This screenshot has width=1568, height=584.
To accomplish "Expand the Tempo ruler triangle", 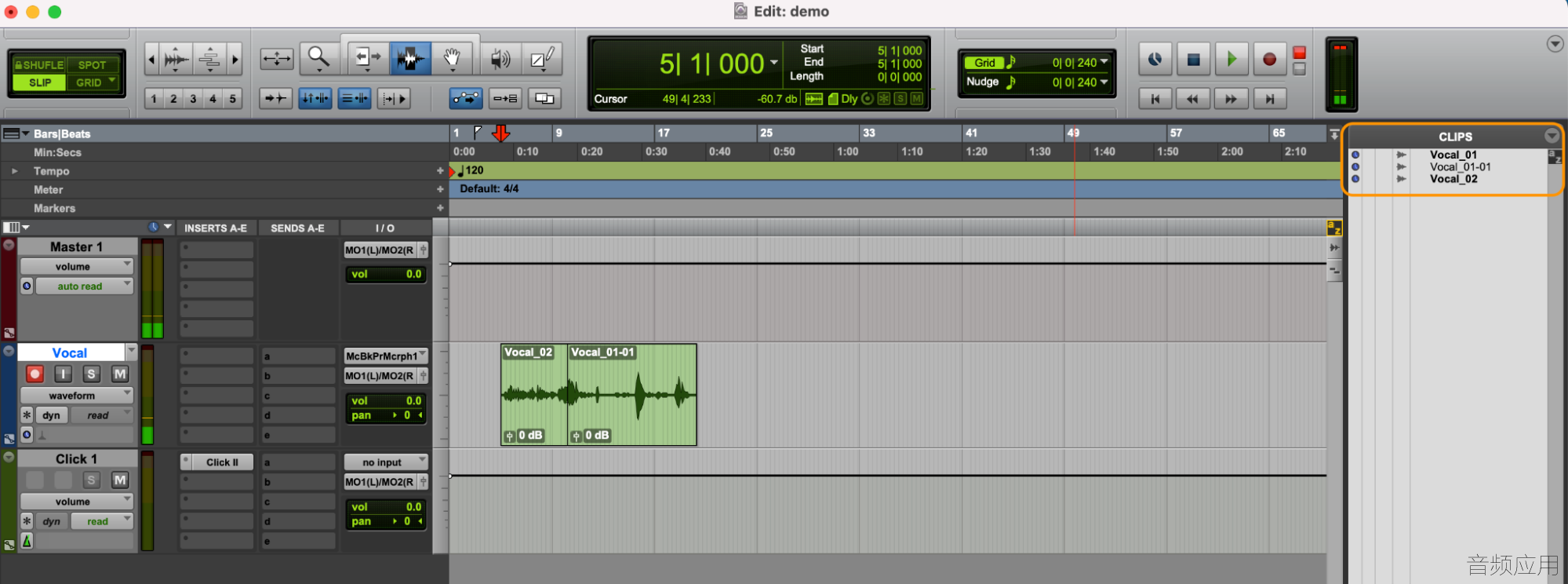I will (x=14, y=171).
